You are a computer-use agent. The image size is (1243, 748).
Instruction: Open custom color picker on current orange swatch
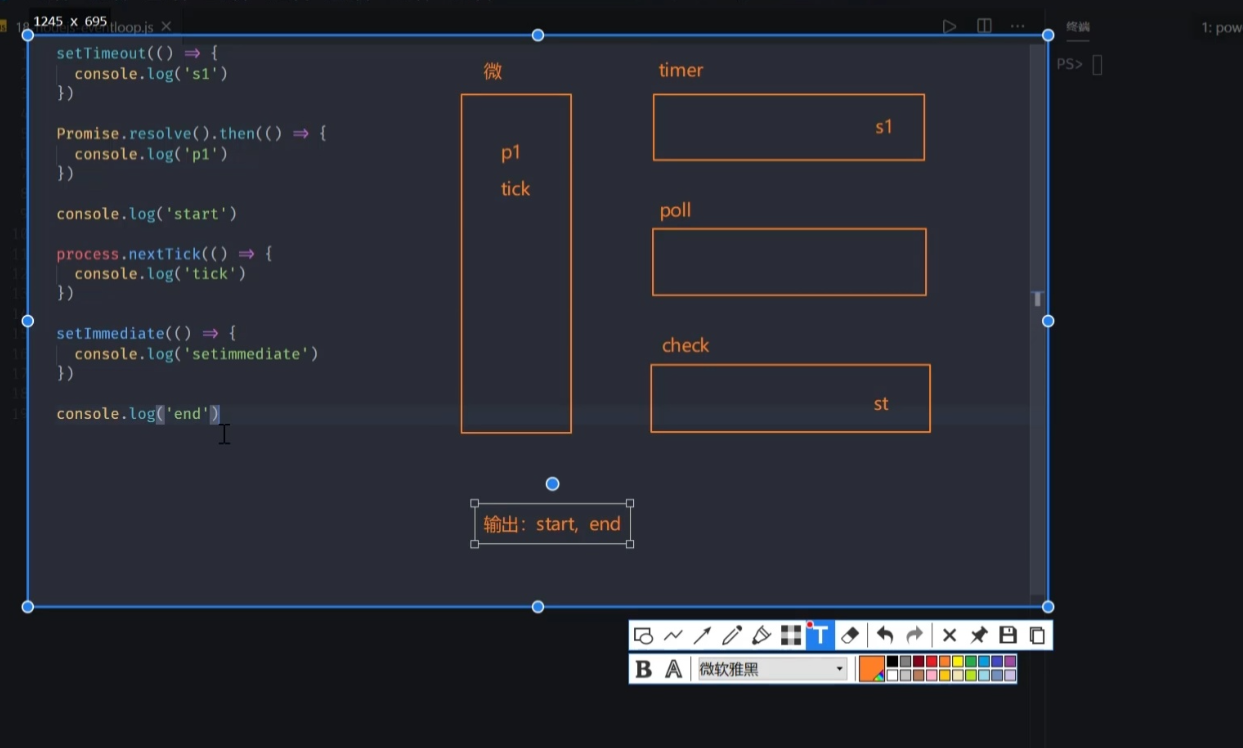pyautogui.click(x=872, y=669)
